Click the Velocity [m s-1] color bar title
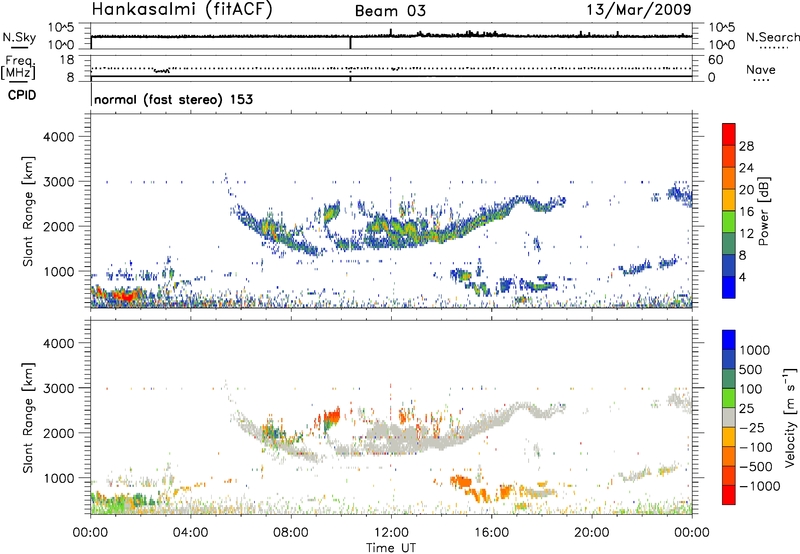 (x=790, y=417)
